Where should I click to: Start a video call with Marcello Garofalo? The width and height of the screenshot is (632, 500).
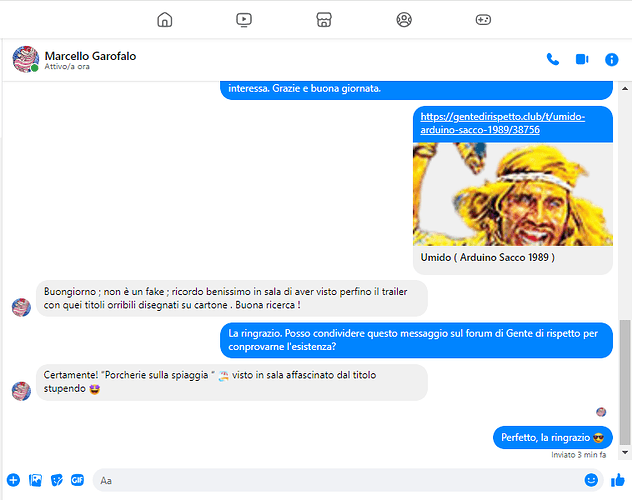[582, 60]
